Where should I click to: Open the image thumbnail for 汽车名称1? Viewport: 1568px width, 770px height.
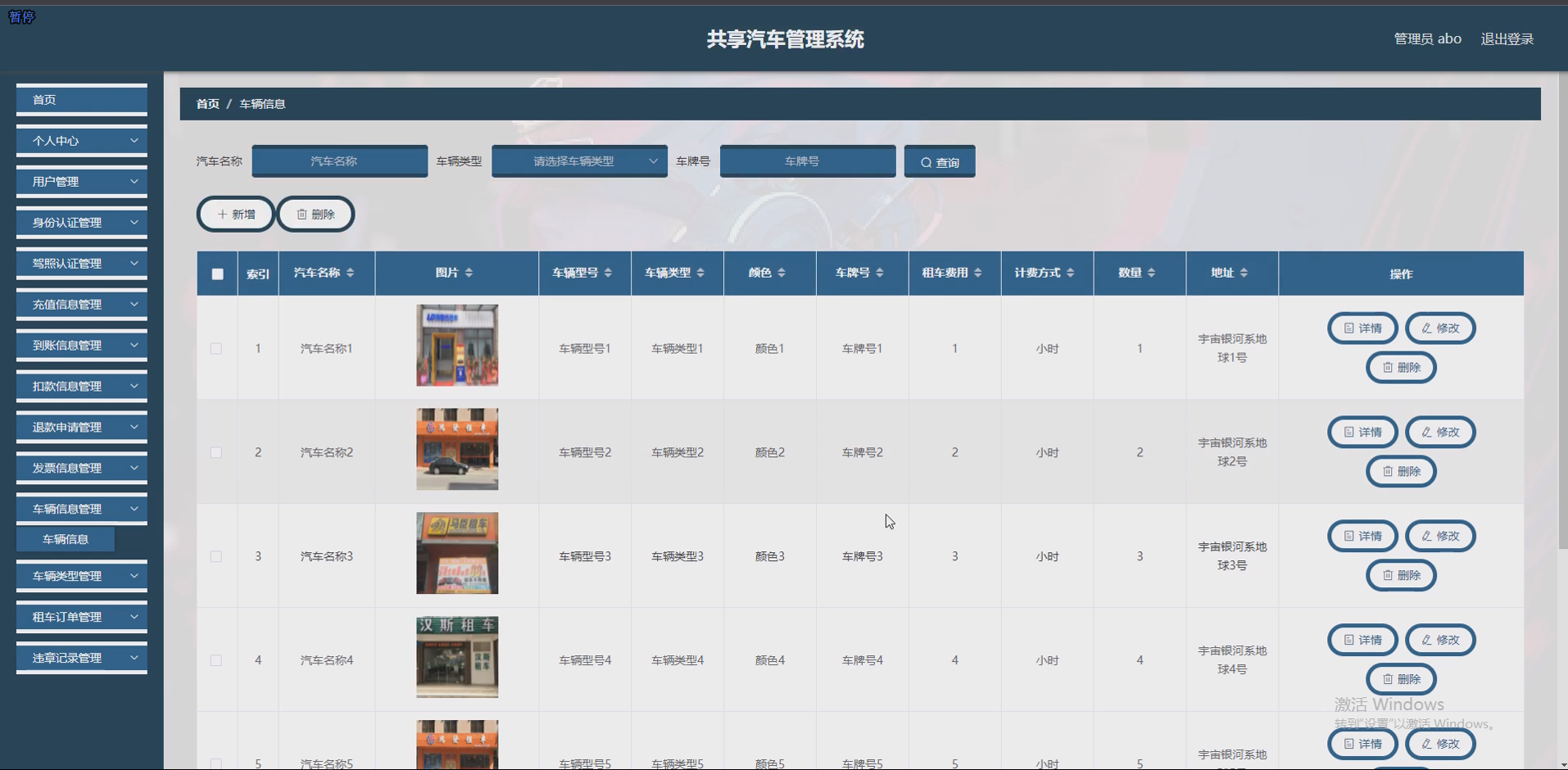pos(457,346)
